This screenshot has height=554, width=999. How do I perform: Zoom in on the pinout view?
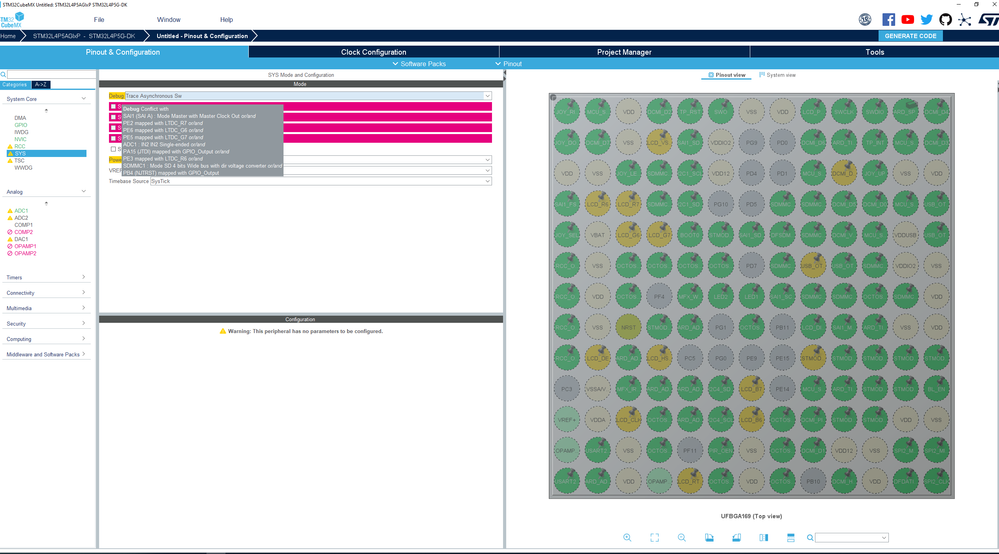click(x=627, y=537)
